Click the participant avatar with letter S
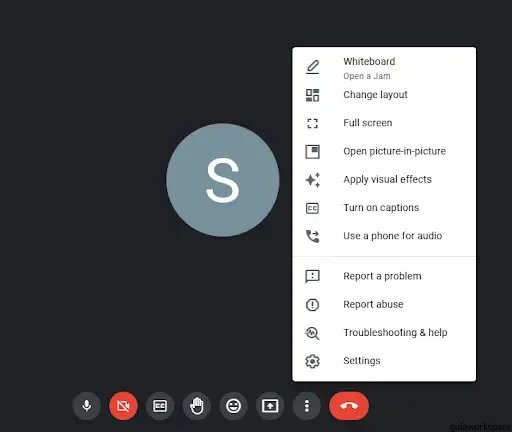The height and width of the screenshot is (432, 512). click(223, 180)
